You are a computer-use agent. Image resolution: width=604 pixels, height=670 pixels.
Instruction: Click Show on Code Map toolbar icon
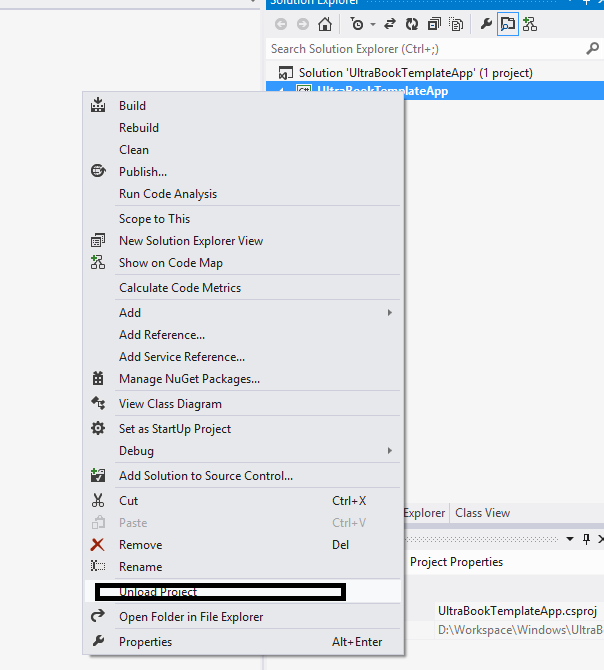click(530, 24)
